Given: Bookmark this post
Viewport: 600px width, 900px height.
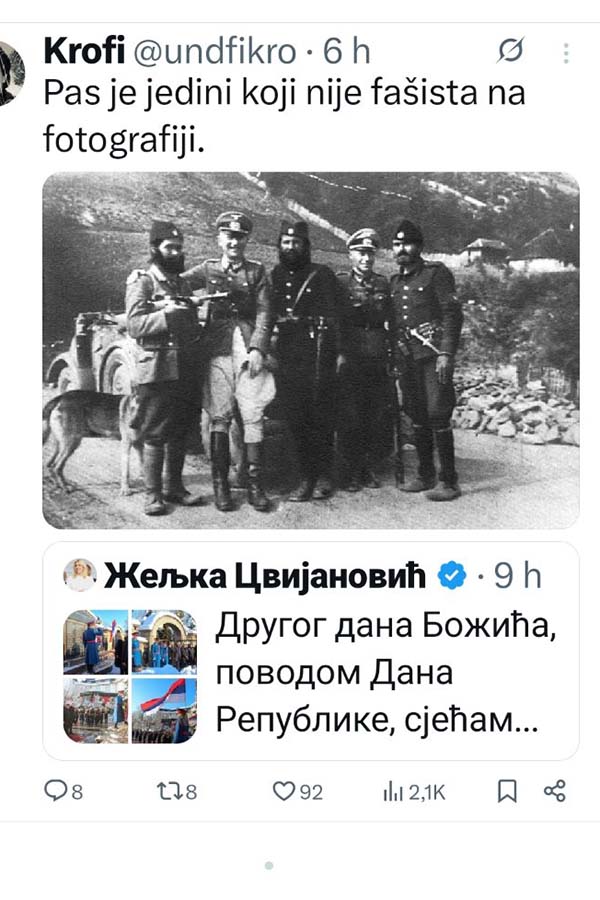Looking at the screenshot, I should click(507, 792).
